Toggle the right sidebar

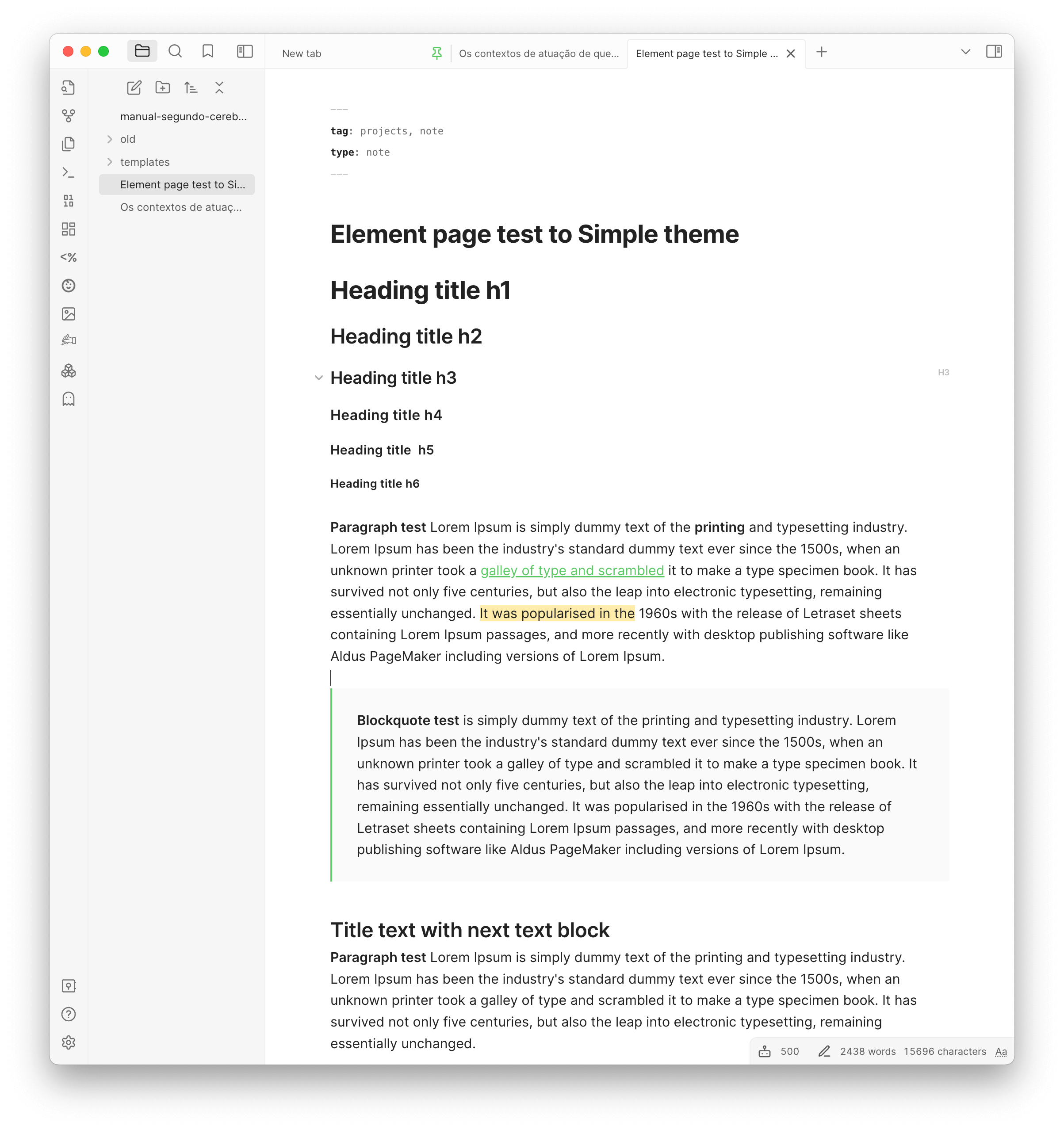994,52
